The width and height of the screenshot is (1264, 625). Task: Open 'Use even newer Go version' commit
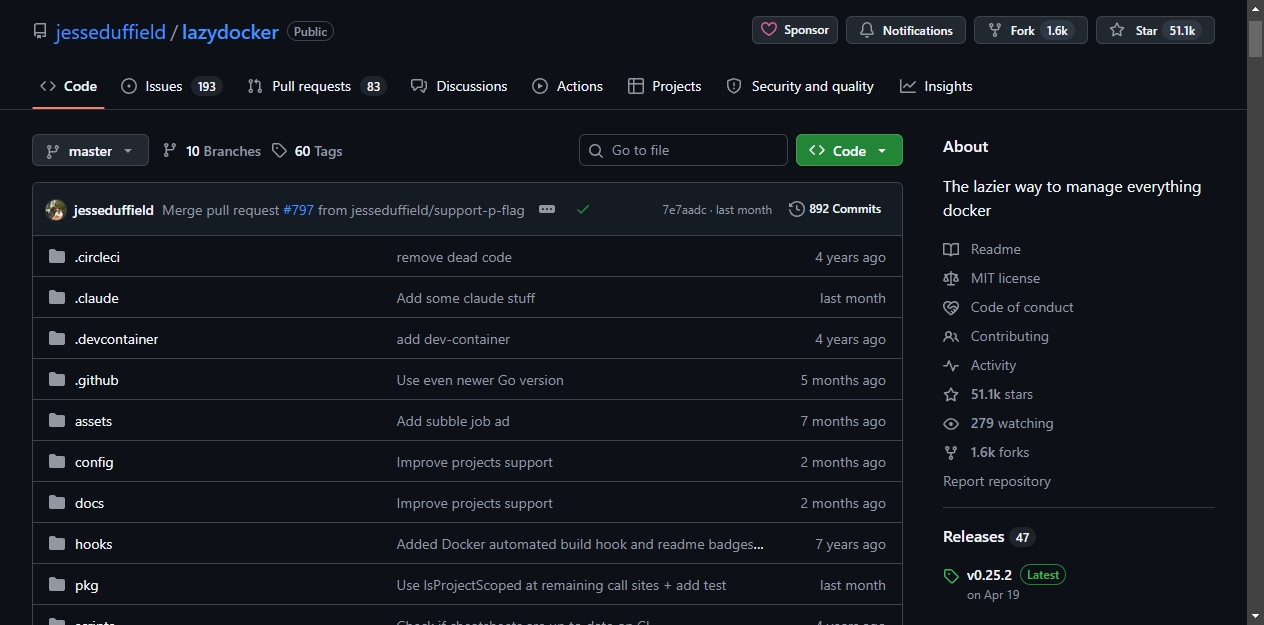pos(480,380)
